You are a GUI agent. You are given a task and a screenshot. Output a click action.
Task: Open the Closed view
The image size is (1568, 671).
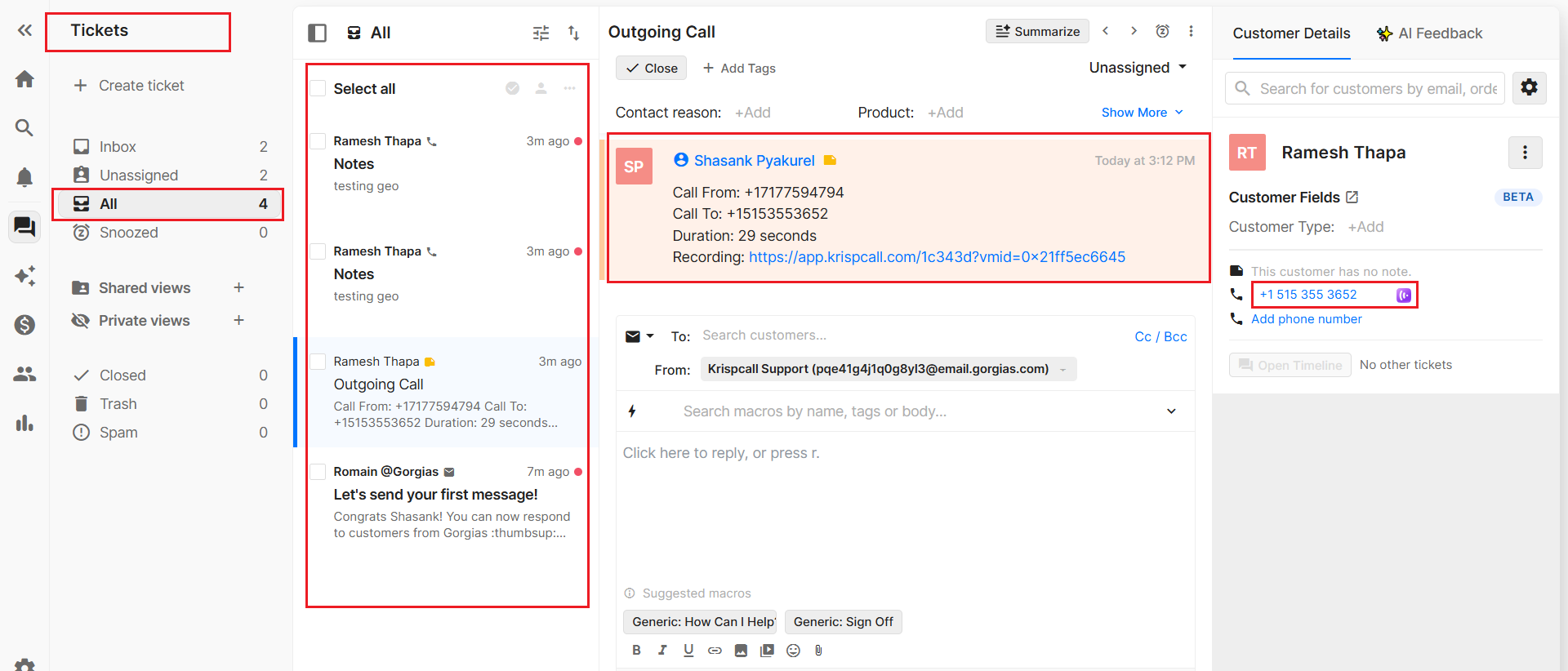170,375
